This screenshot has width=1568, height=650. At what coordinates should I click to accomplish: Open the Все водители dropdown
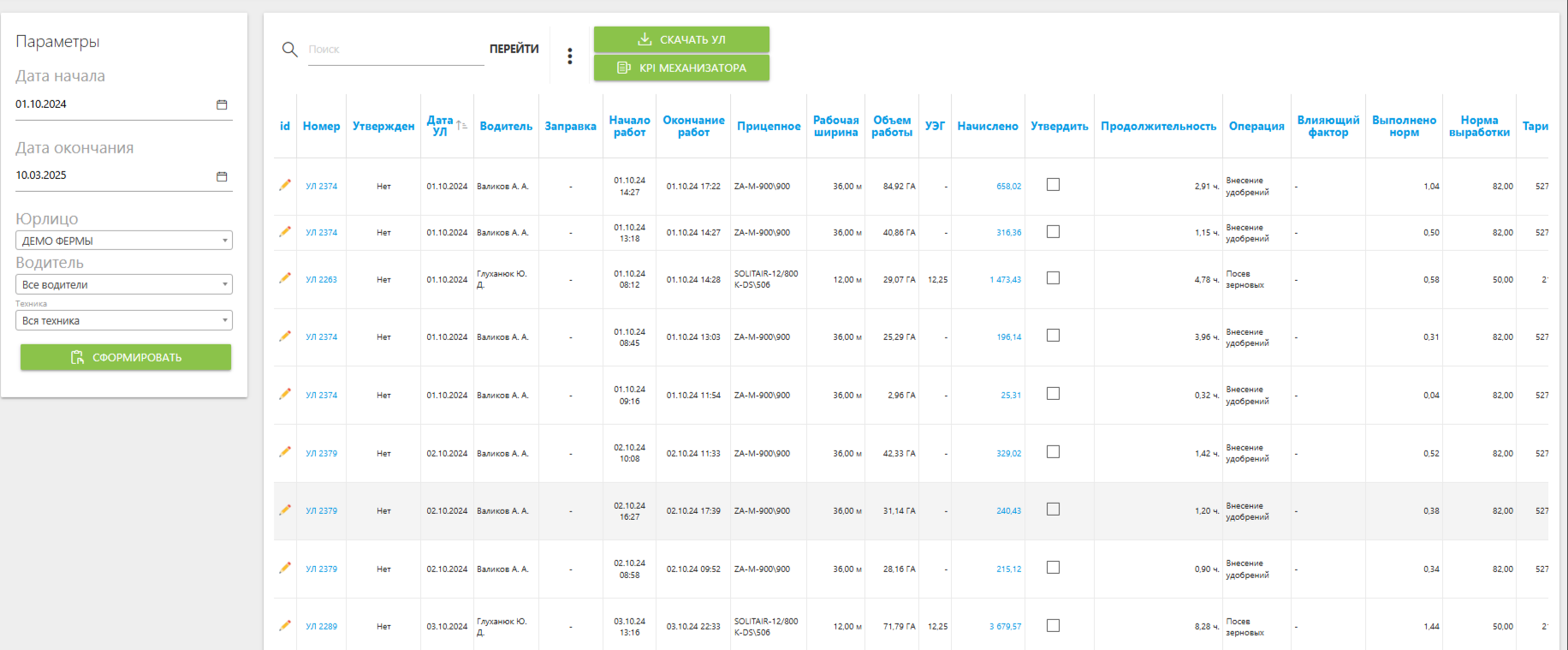point(124,284)
